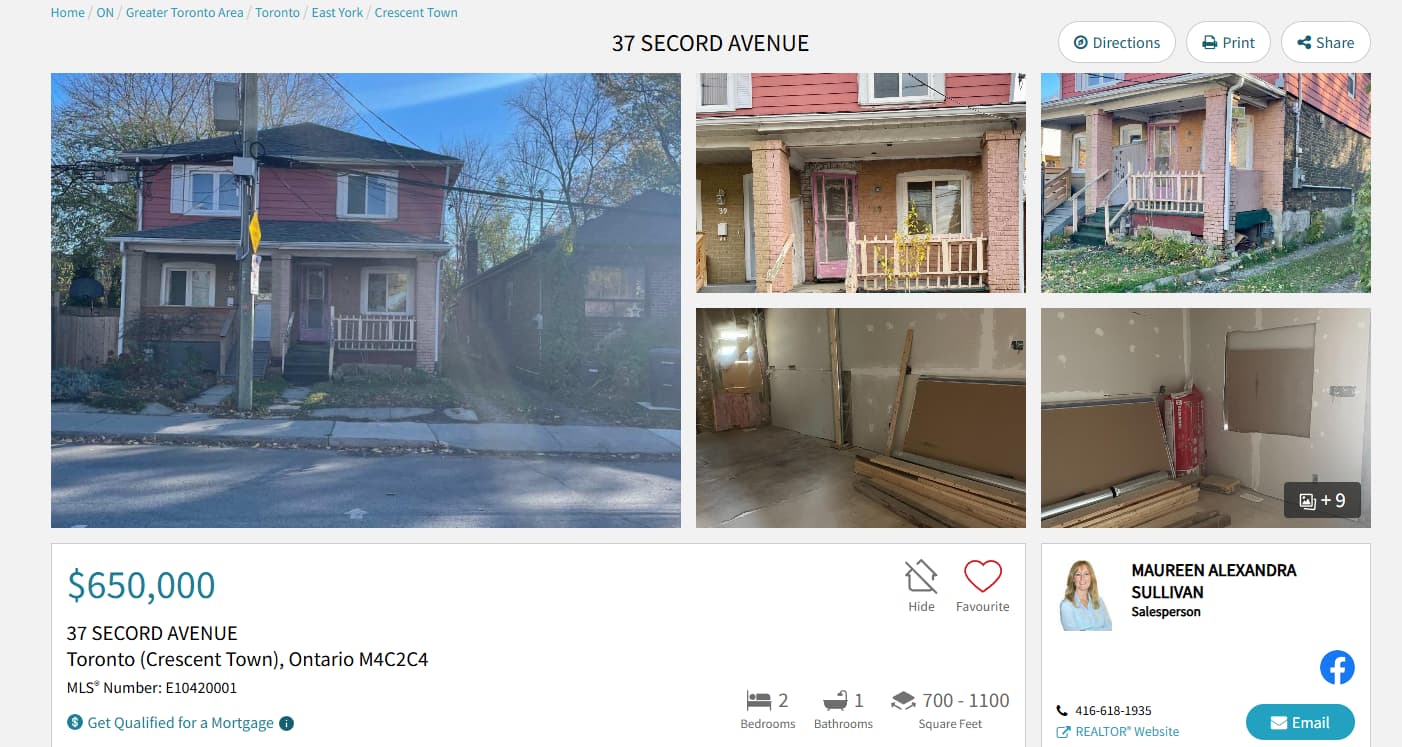Viewport: 1402px width, 747px height.
Task: Hide this listing with the Hide icon
Action: click(x=921, y=576)
